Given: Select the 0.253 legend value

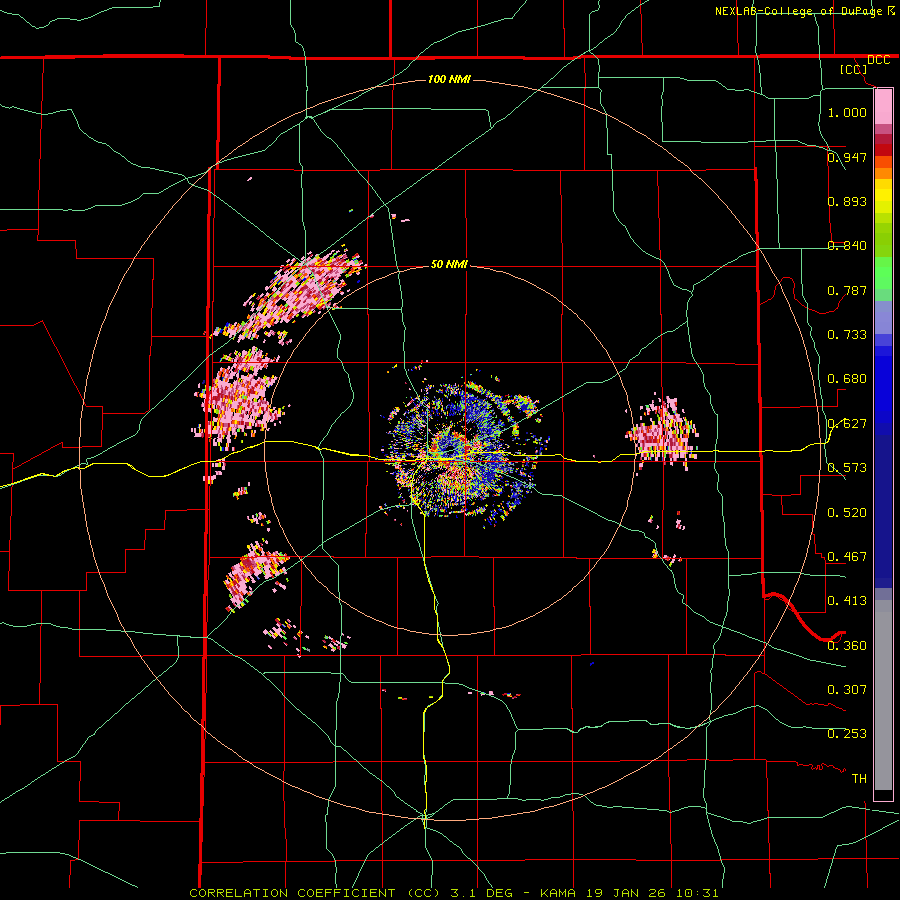Looking at the screenshot, I should click(x=847, y=734).
